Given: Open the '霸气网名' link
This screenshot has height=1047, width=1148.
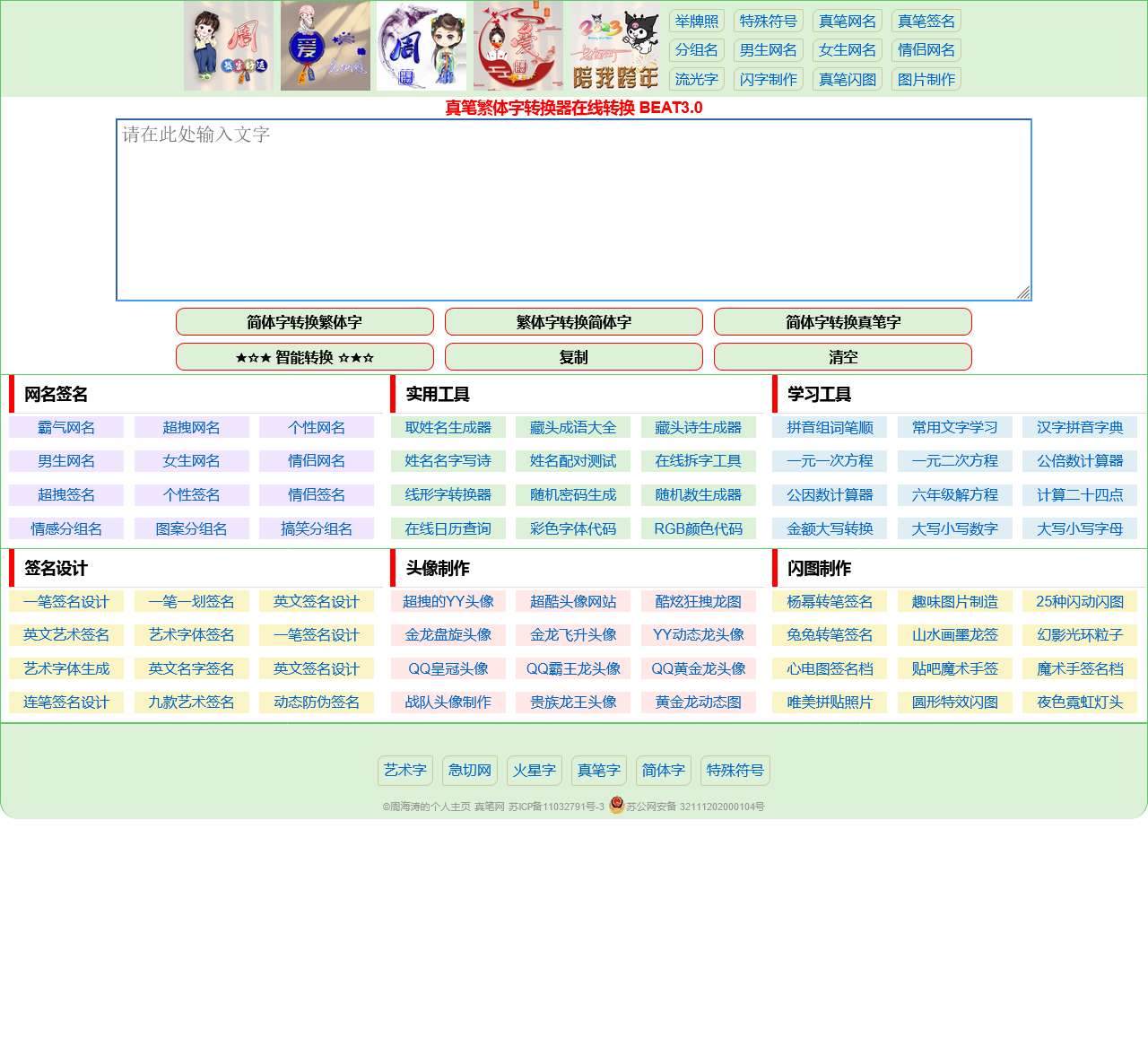Looking at the screenshot, I should pyautogui.click(x=66, y=428).
